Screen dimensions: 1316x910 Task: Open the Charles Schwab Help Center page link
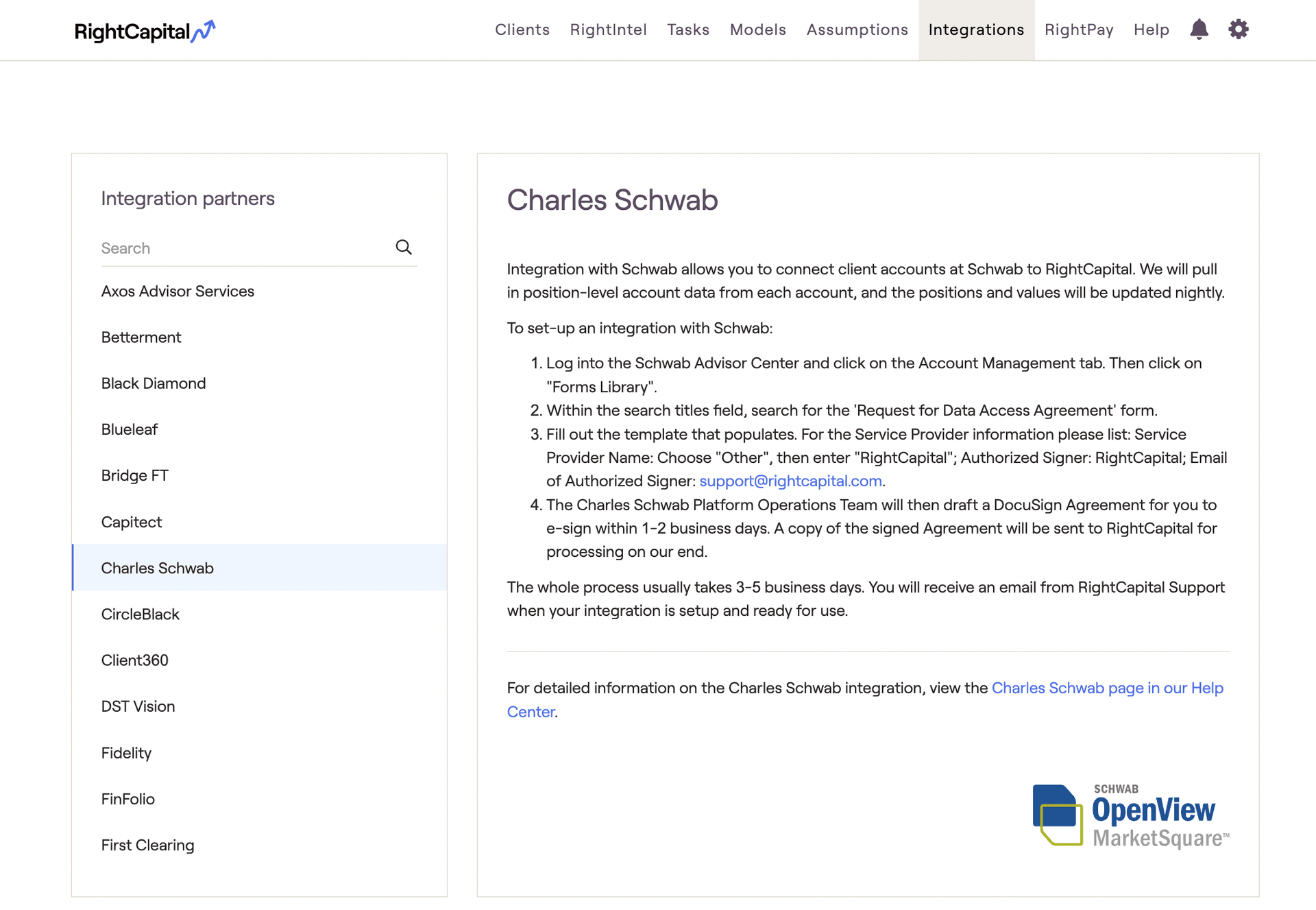[1107, 689]
